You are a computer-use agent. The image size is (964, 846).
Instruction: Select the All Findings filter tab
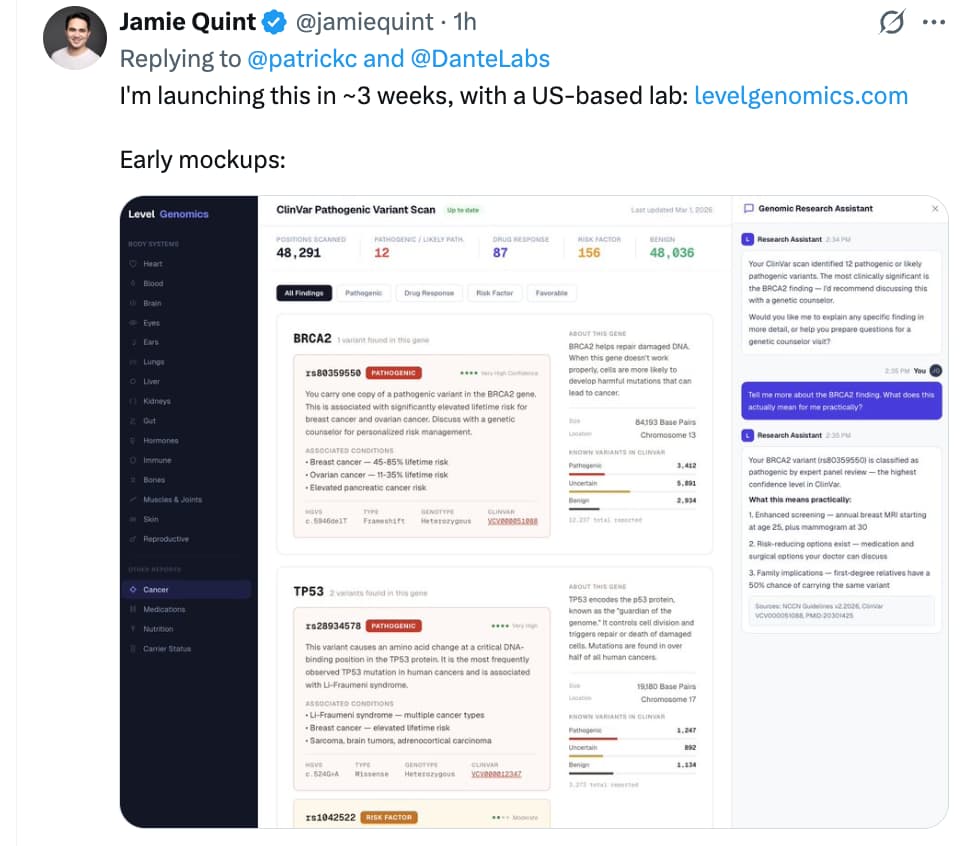click(303, 293)
